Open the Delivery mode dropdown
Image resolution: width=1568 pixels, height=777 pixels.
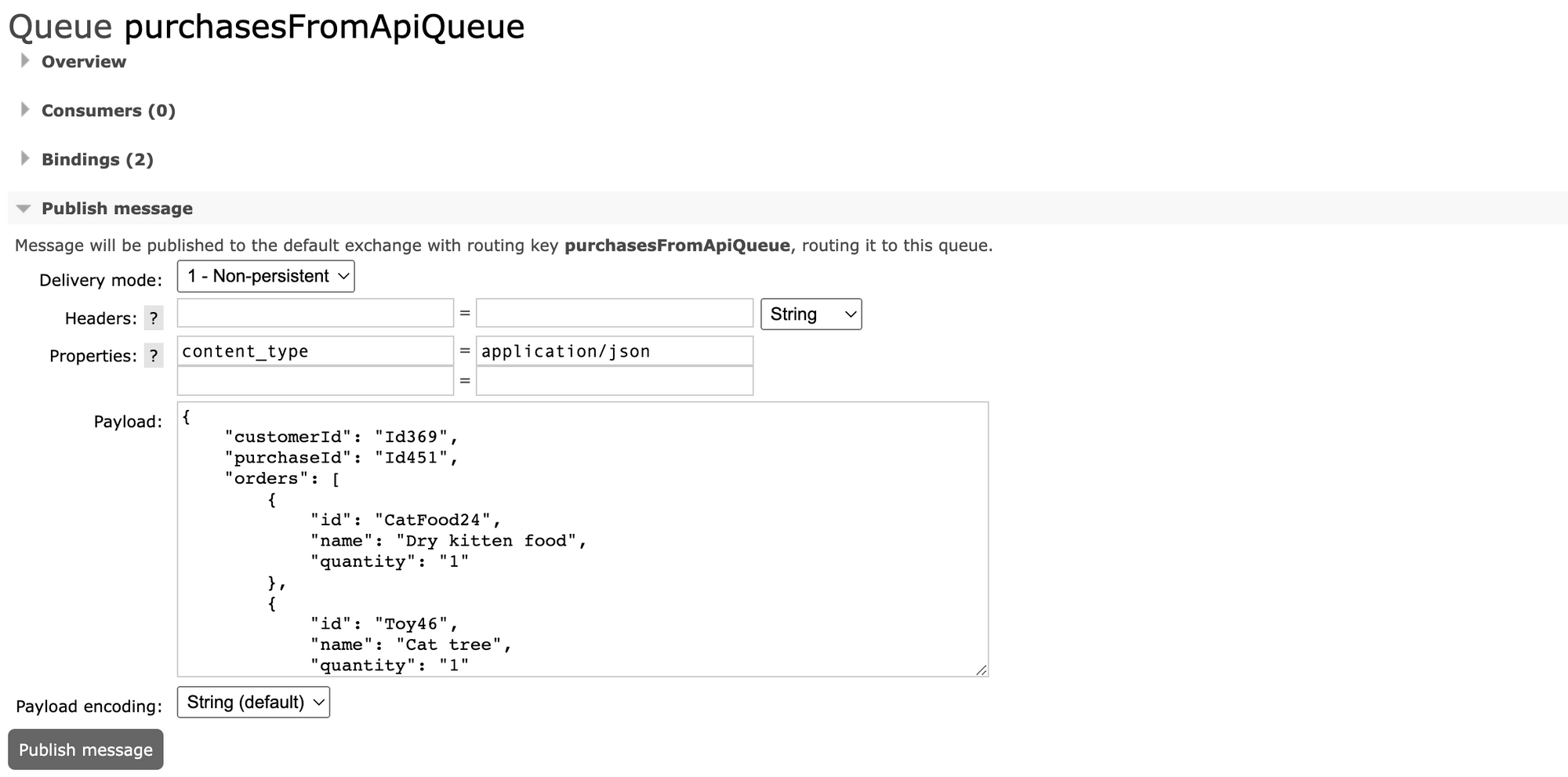(x=265, y=276)
